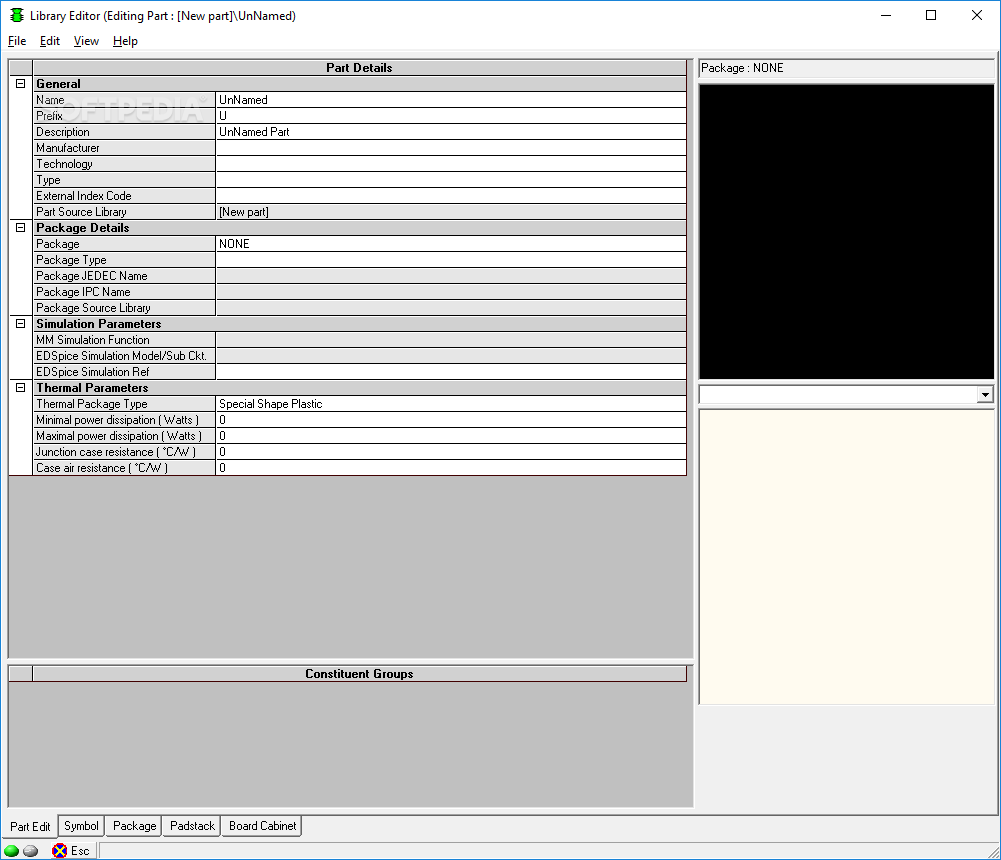Minimize the Library Editor window
The width and height of the screenshot is (1001, 860).
pos(885,15)
